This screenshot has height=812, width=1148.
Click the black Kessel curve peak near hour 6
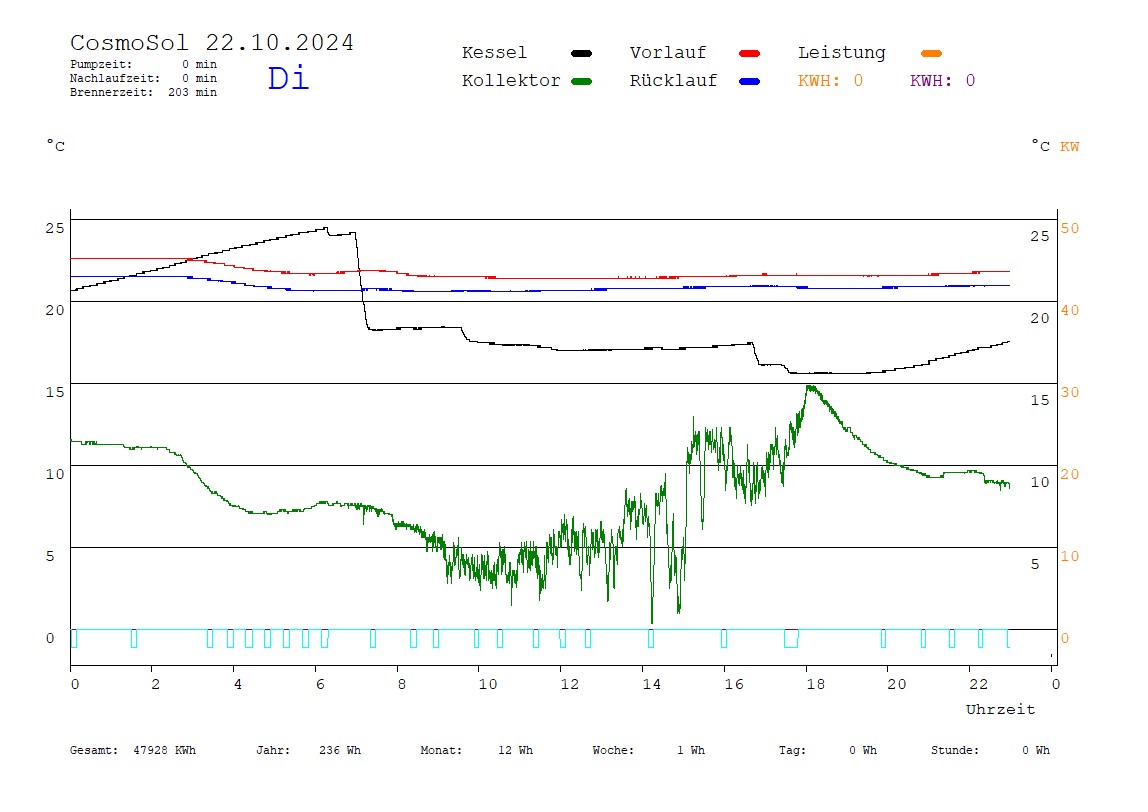(x=325, y=228)
